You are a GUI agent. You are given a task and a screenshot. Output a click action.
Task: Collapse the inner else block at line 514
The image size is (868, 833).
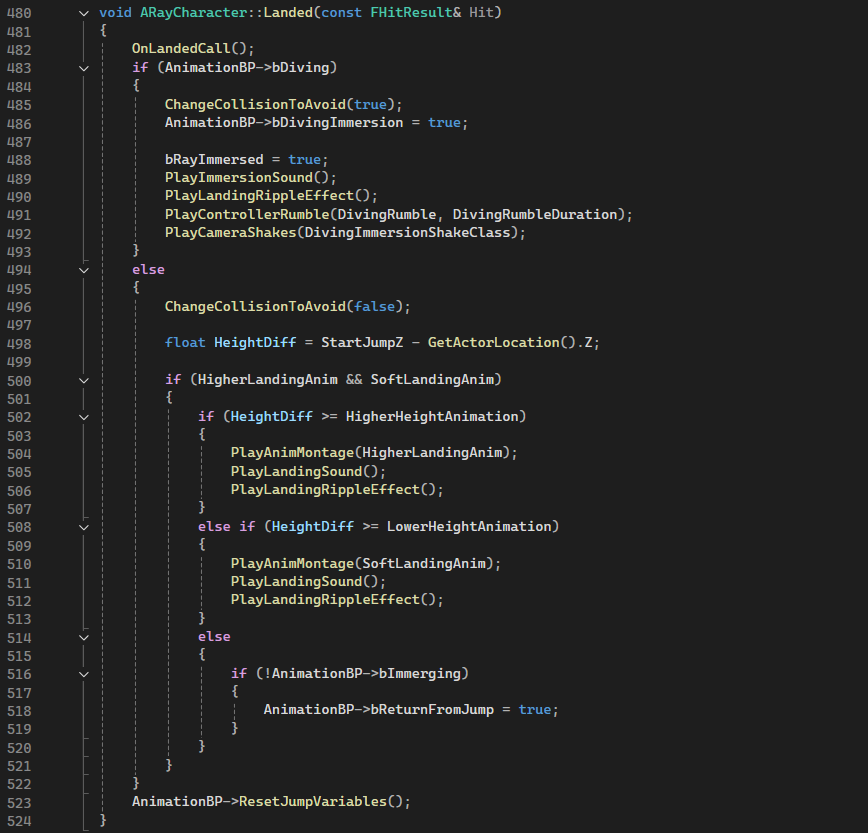84,637
